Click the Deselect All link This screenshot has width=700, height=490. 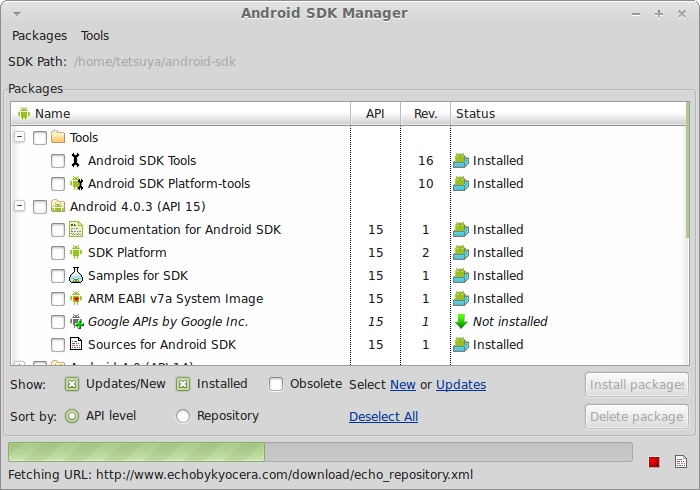(x=383, y=416)
